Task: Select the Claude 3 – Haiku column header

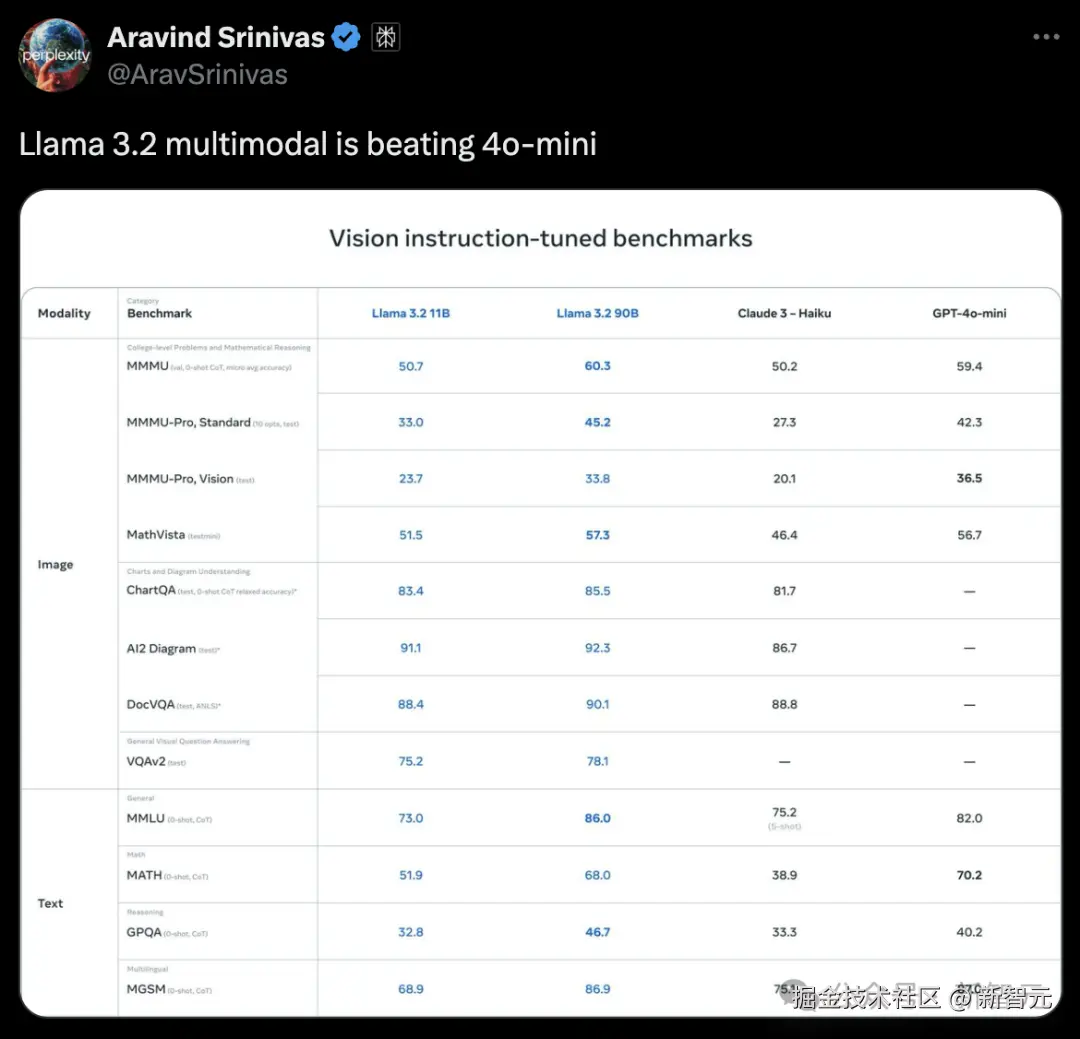Action: click(x=784, y=313)
